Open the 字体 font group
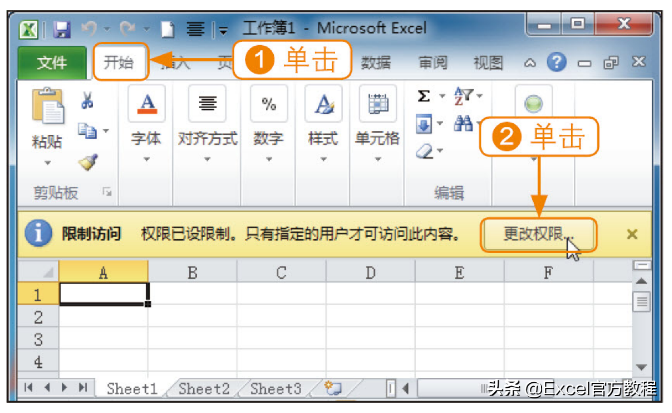This screenshot has width=672, height=413. [147, 123]
